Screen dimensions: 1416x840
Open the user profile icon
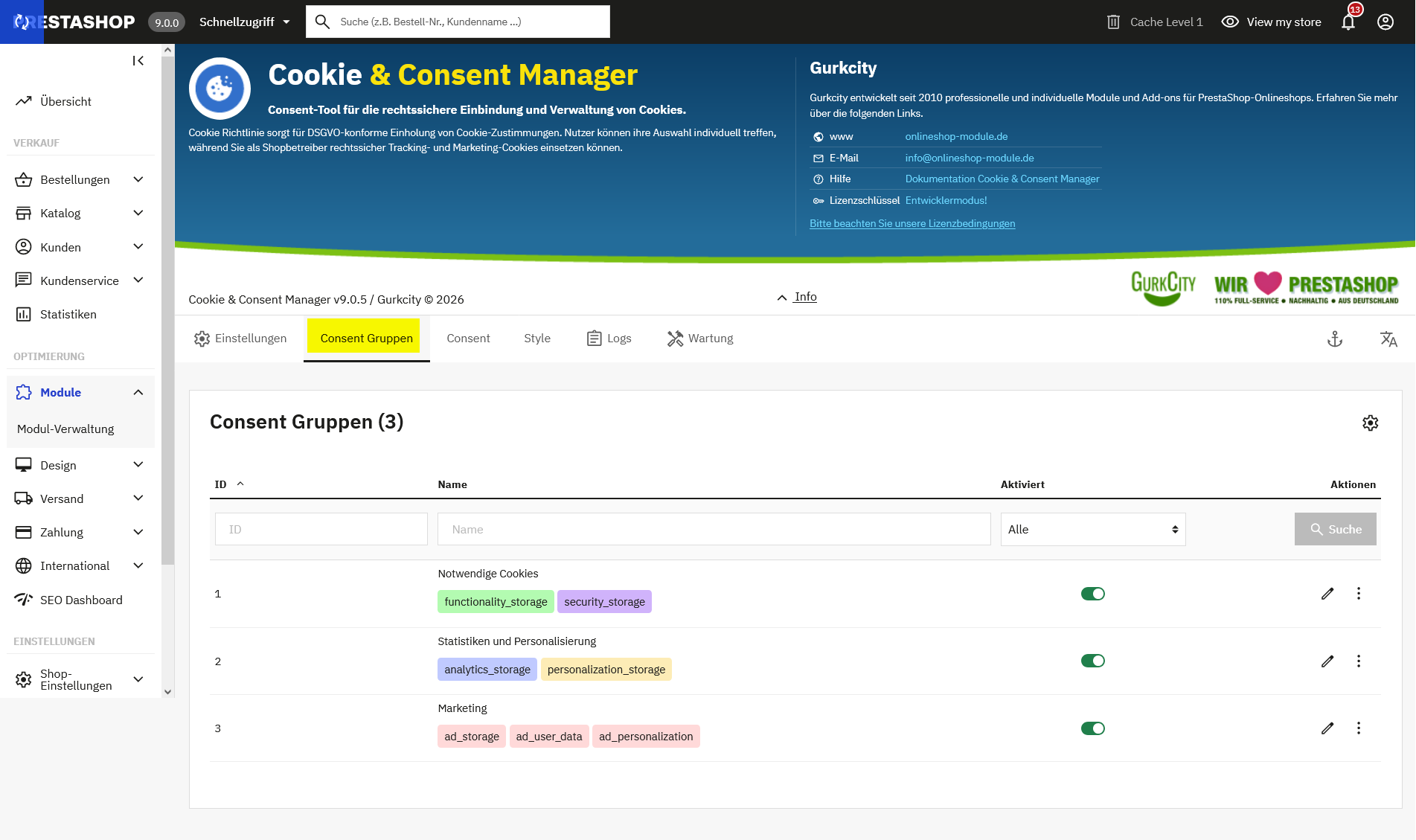click(1385, 22)
